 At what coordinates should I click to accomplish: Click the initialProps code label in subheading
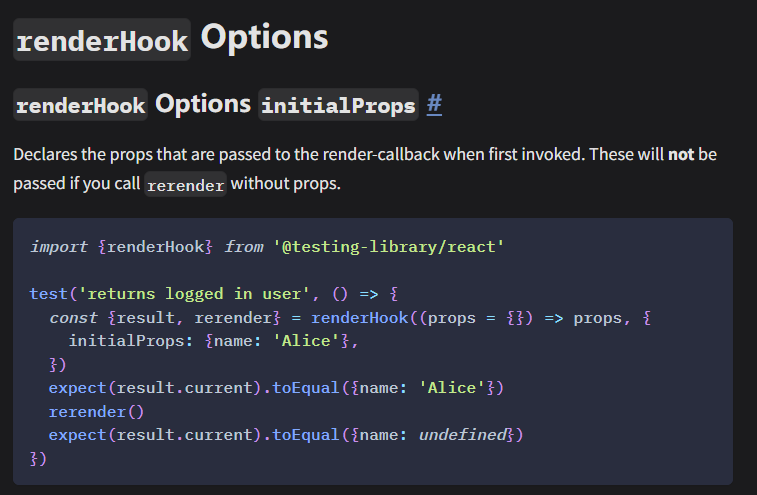(337, 105)
